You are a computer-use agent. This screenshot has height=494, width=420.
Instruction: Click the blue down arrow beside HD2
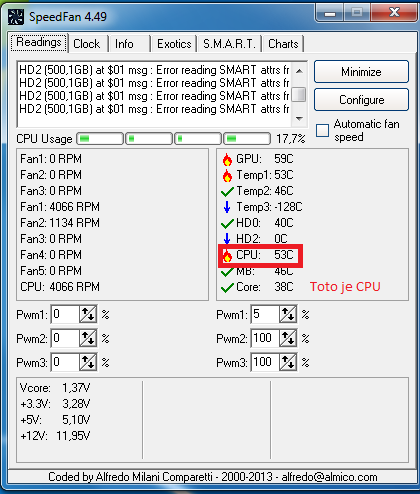[227, 239]
